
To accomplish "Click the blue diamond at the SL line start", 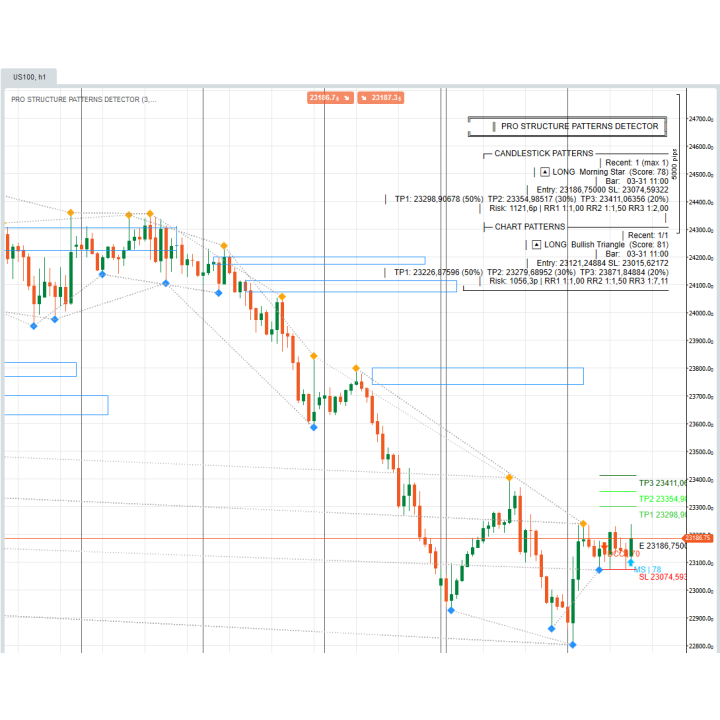I will coord(599,569).
